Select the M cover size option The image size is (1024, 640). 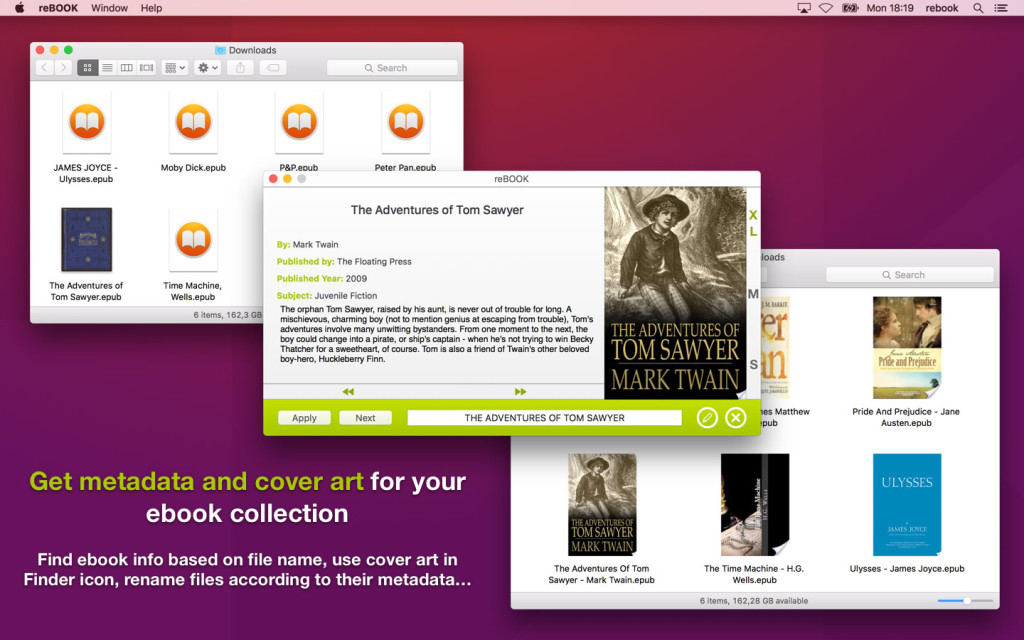(753, 294)
